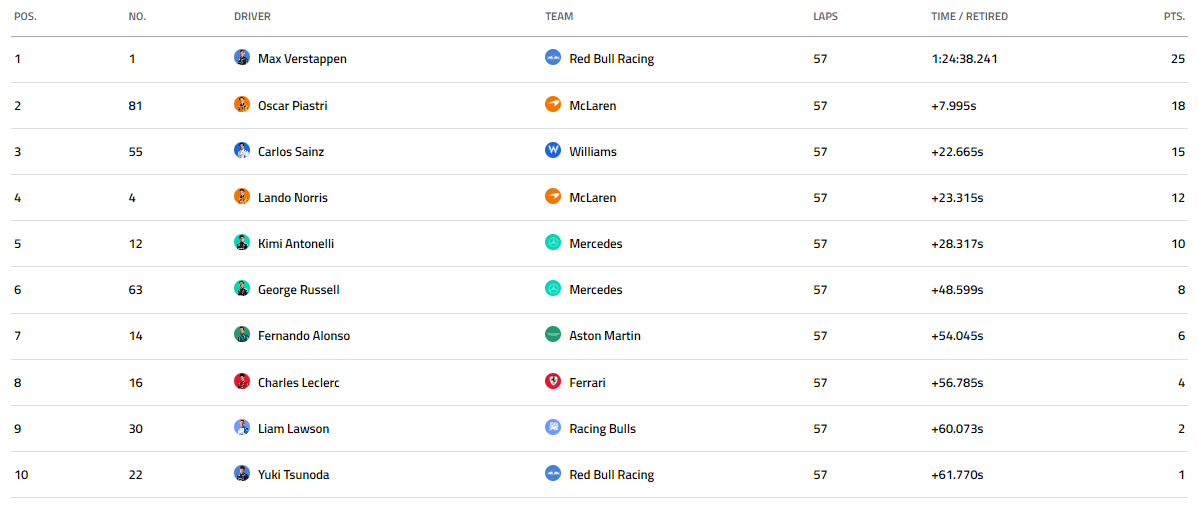Click Yuki Tsunoda's Red Bull logo
The image size is (1198, 508).
(x=553, y=474)
